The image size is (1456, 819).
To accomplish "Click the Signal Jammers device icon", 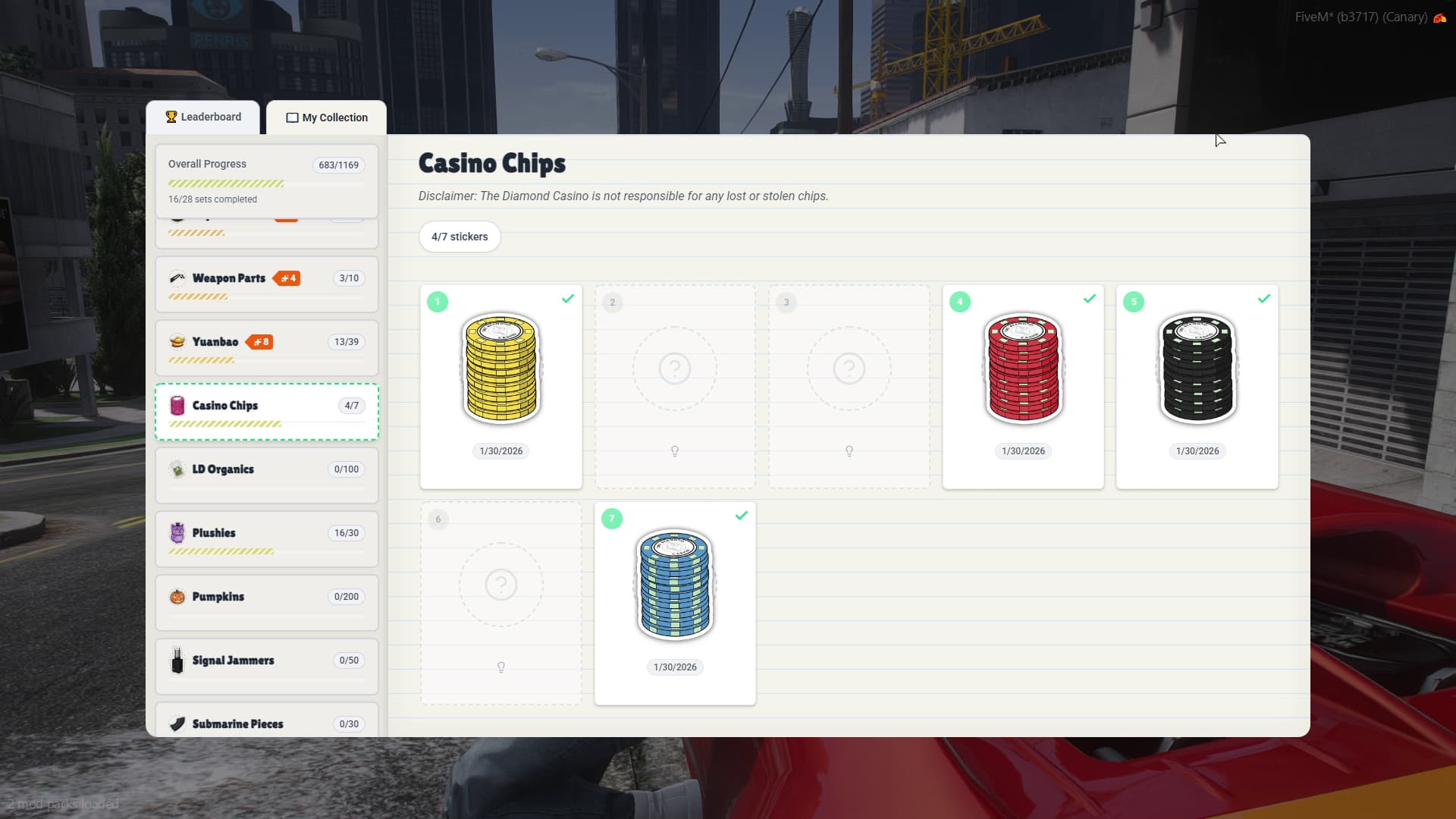I will tap(177, 661).
